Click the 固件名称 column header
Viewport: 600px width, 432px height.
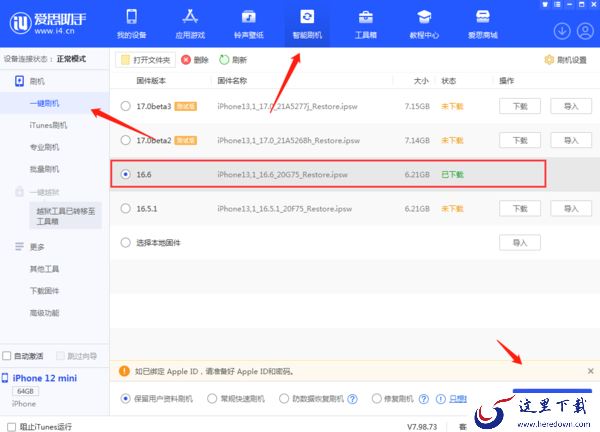pos(232,81)
